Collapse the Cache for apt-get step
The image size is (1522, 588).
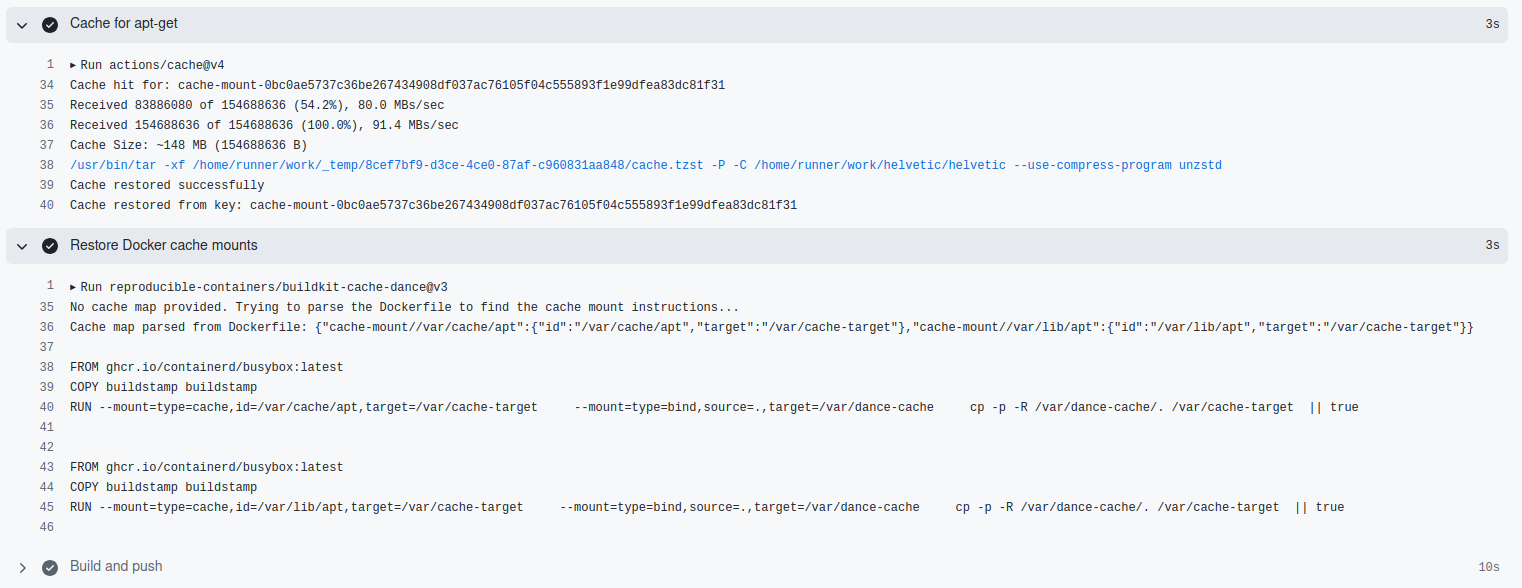click(21, 24)
